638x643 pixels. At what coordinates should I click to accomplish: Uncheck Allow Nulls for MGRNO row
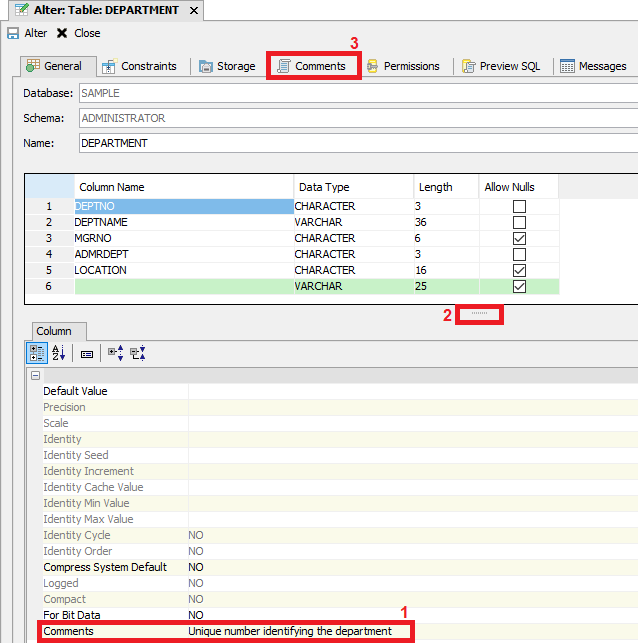click(518, 239)
